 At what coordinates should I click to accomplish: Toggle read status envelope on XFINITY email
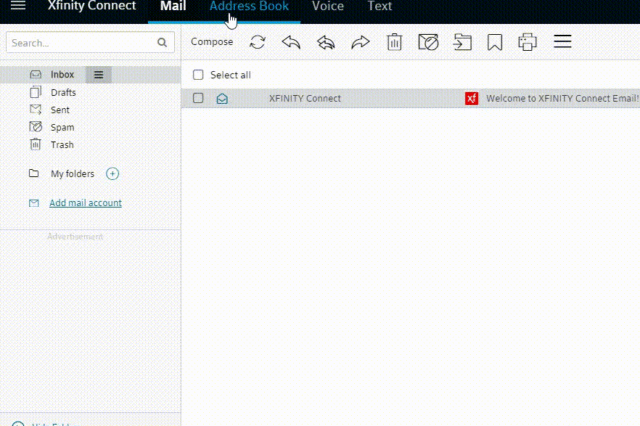coord(222,98)
